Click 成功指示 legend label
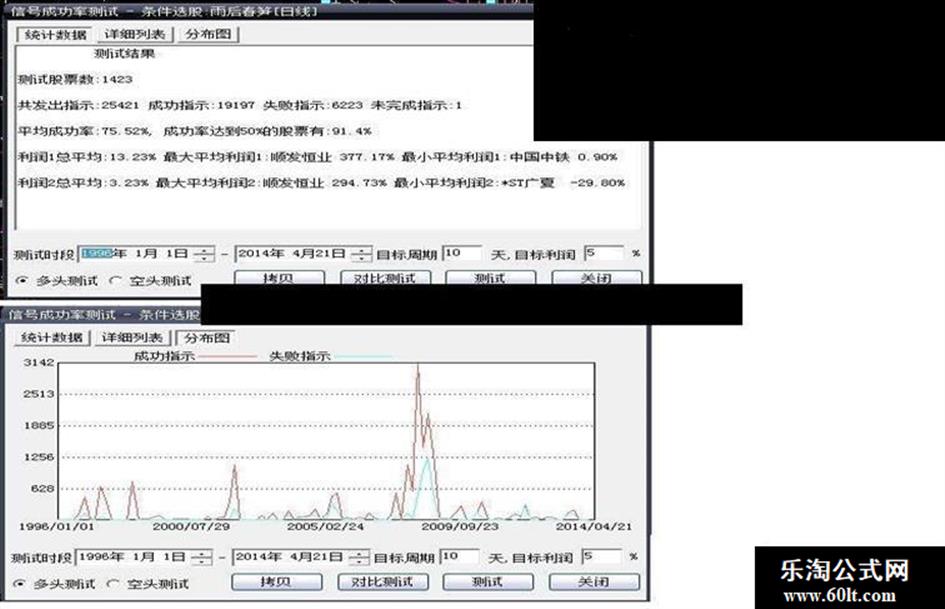Image resolution: width=945 pixels, height=609 pixels. pyautogui.click(x=164, y=356)
